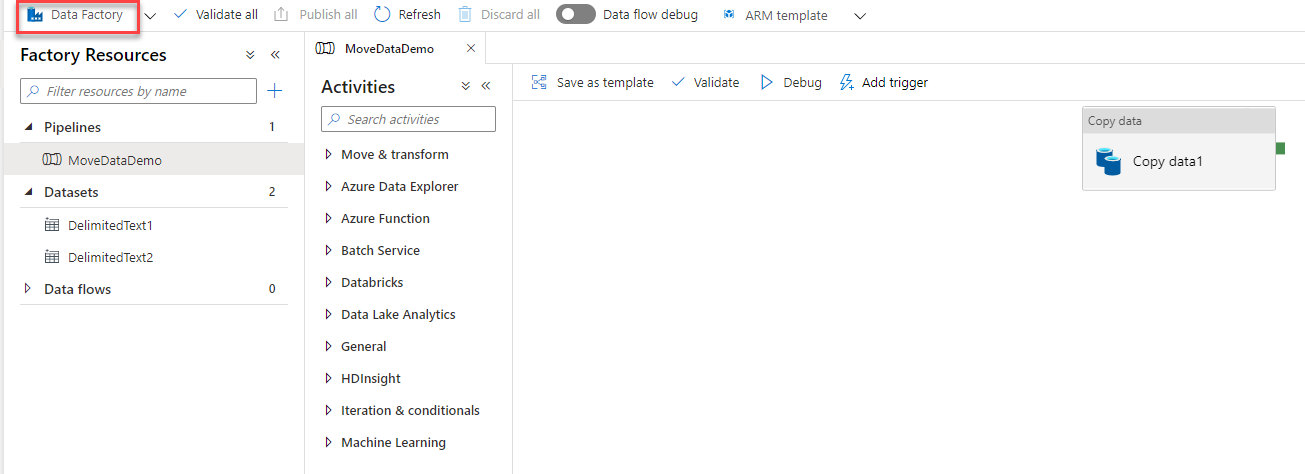Add a new factory resource with plus icon
This screenshot has height=474, width=1305.
275,91
